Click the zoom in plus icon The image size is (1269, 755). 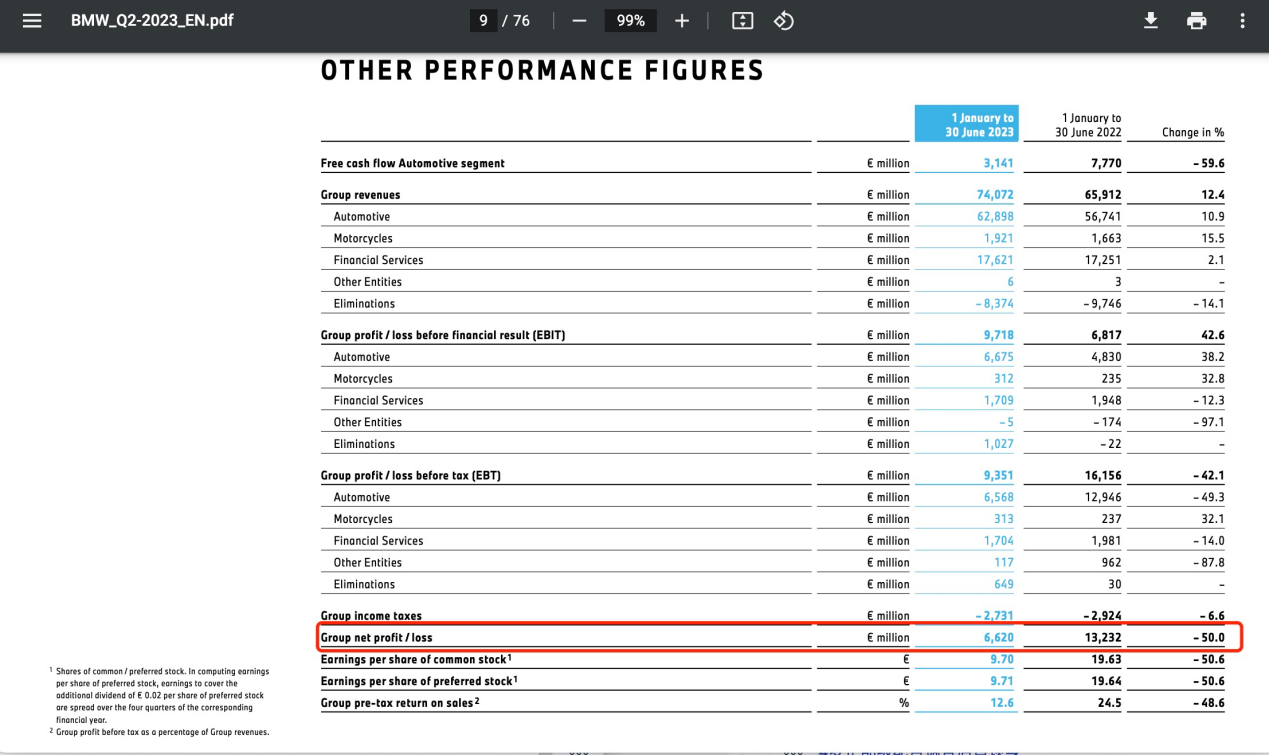pos(682,21)
